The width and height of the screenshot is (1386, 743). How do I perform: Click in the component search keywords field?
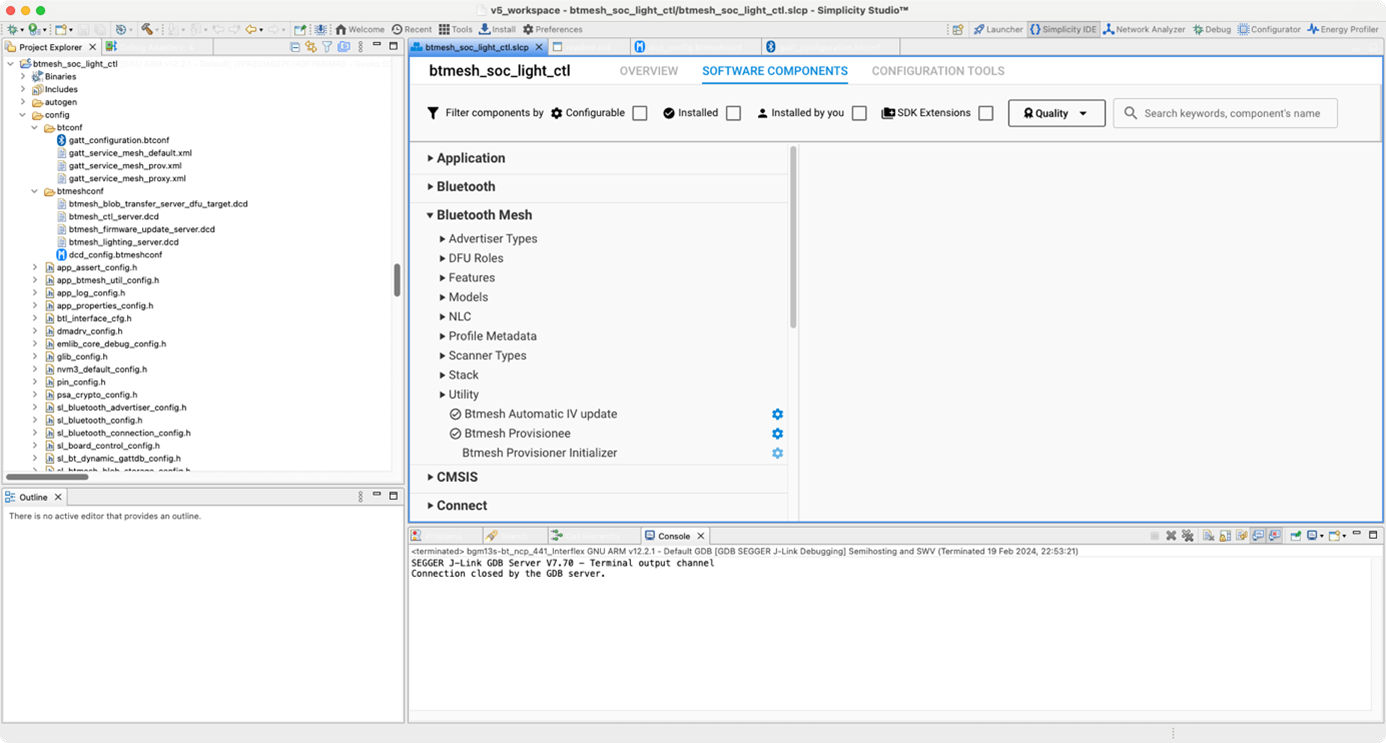point(1225,113)
